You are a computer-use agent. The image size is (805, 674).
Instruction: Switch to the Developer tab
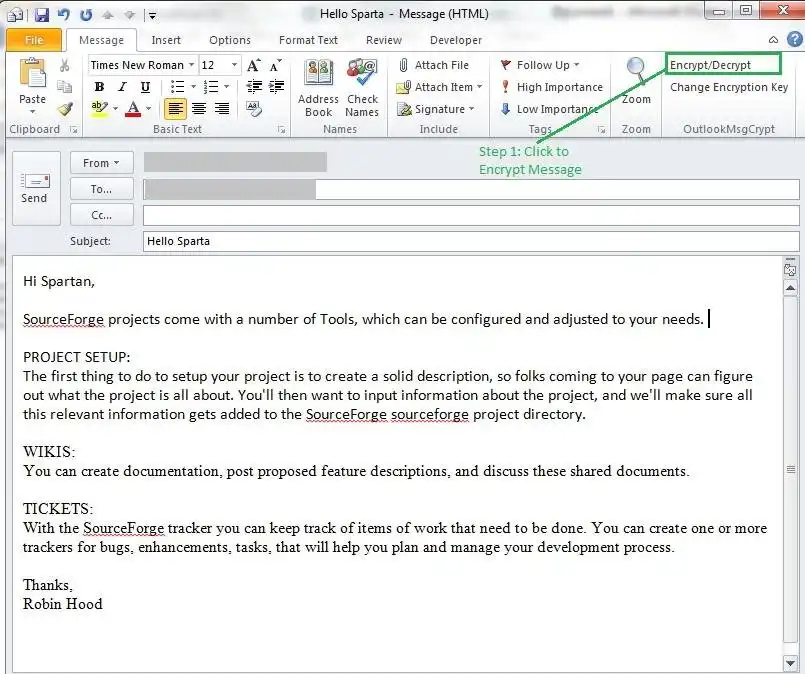[x=456, y=40]
